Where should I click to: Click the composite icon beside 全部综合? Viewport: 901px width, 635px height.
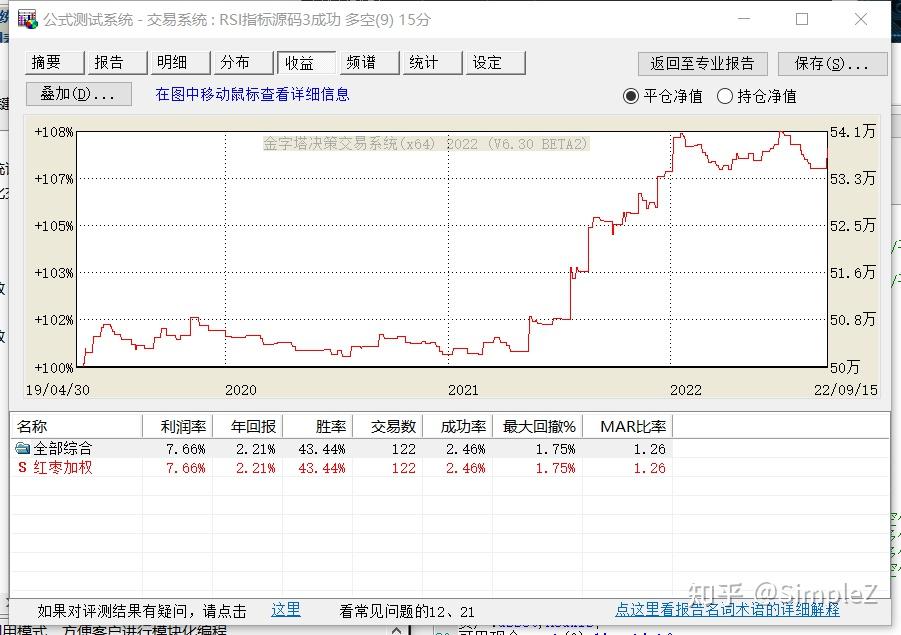[22, 446]
